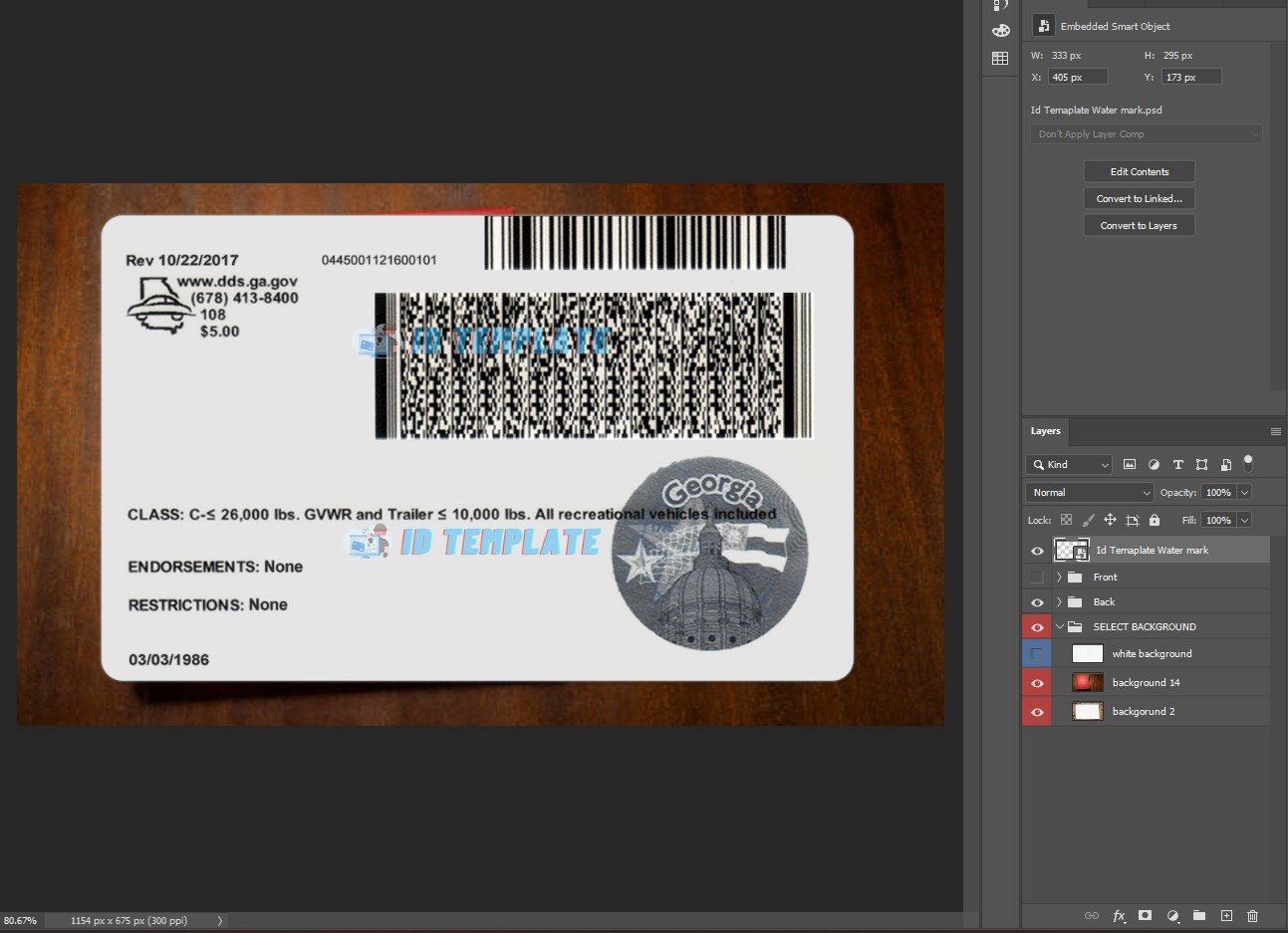Viewport: 1288px width, 933px height.
Task: Expand the Front layer group
Action: [1059, 578]
